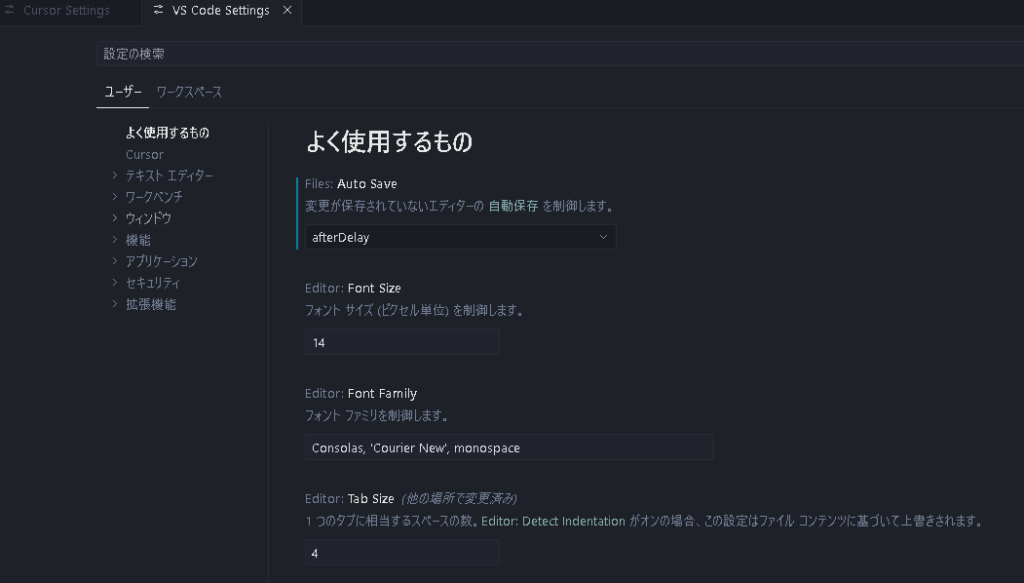Screen dimensions: 1024x583
Task: Open the Editor: Detect Indentation link
Action: tap(553, 521)
